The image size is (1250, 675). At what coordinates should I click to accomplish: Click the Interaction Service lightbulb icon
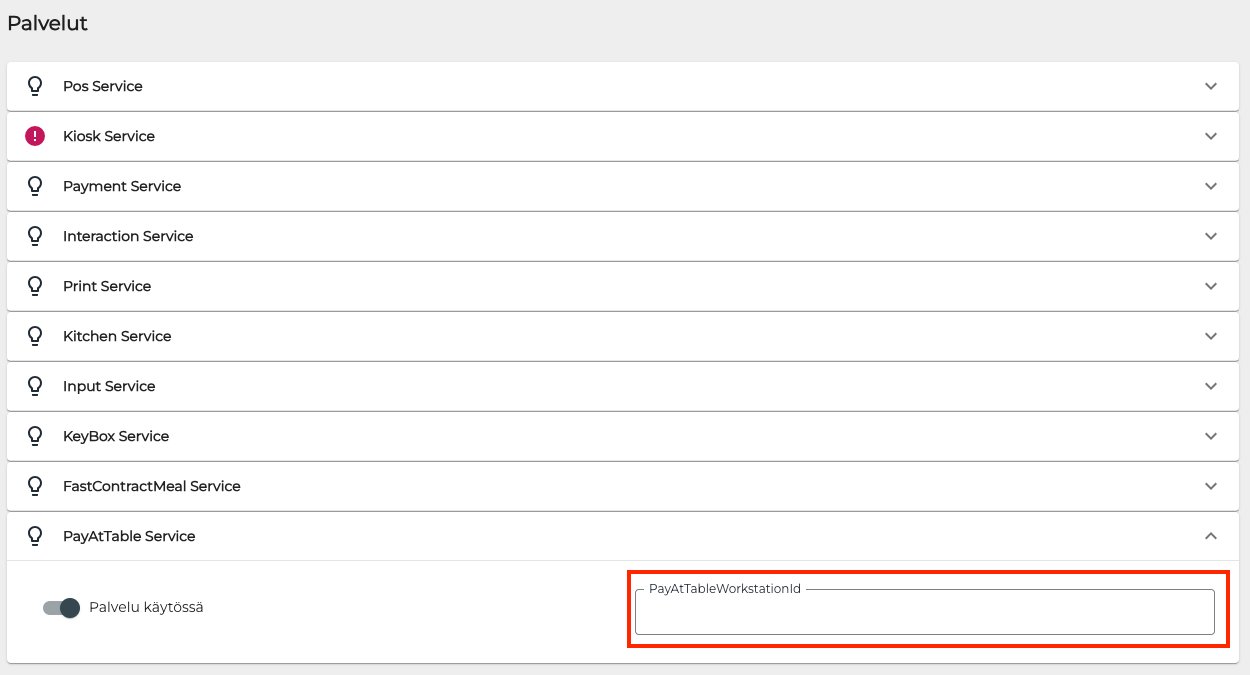pos(35,236)
